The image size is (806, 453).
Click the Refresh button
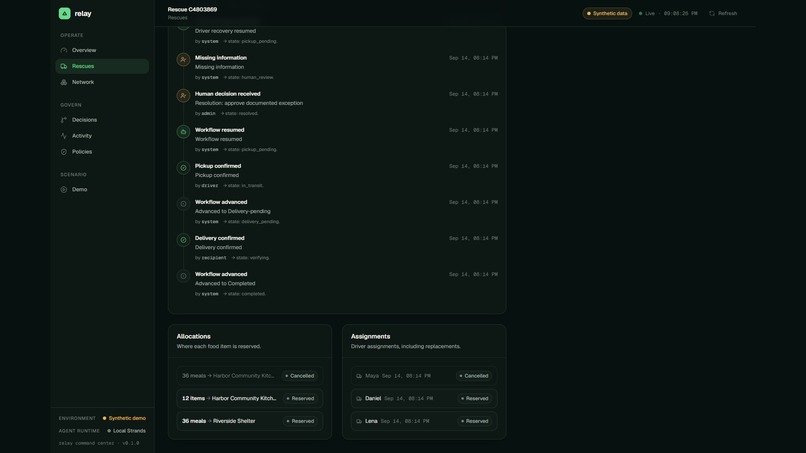(723, 13)
